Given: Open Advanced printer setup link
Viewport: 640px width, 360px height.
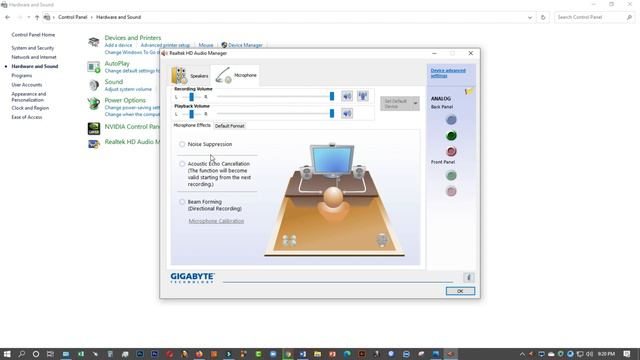Looking at the screenshot, I should point(165,45).
